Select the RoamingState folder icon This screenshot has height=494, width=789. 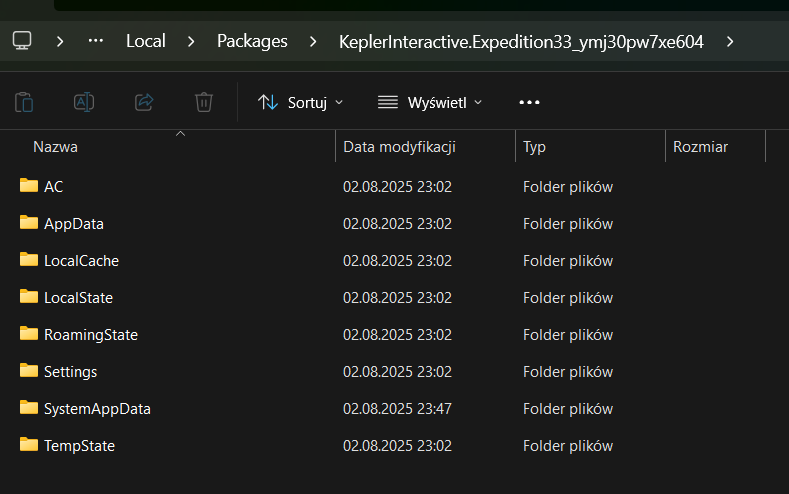tap(29, 334)
